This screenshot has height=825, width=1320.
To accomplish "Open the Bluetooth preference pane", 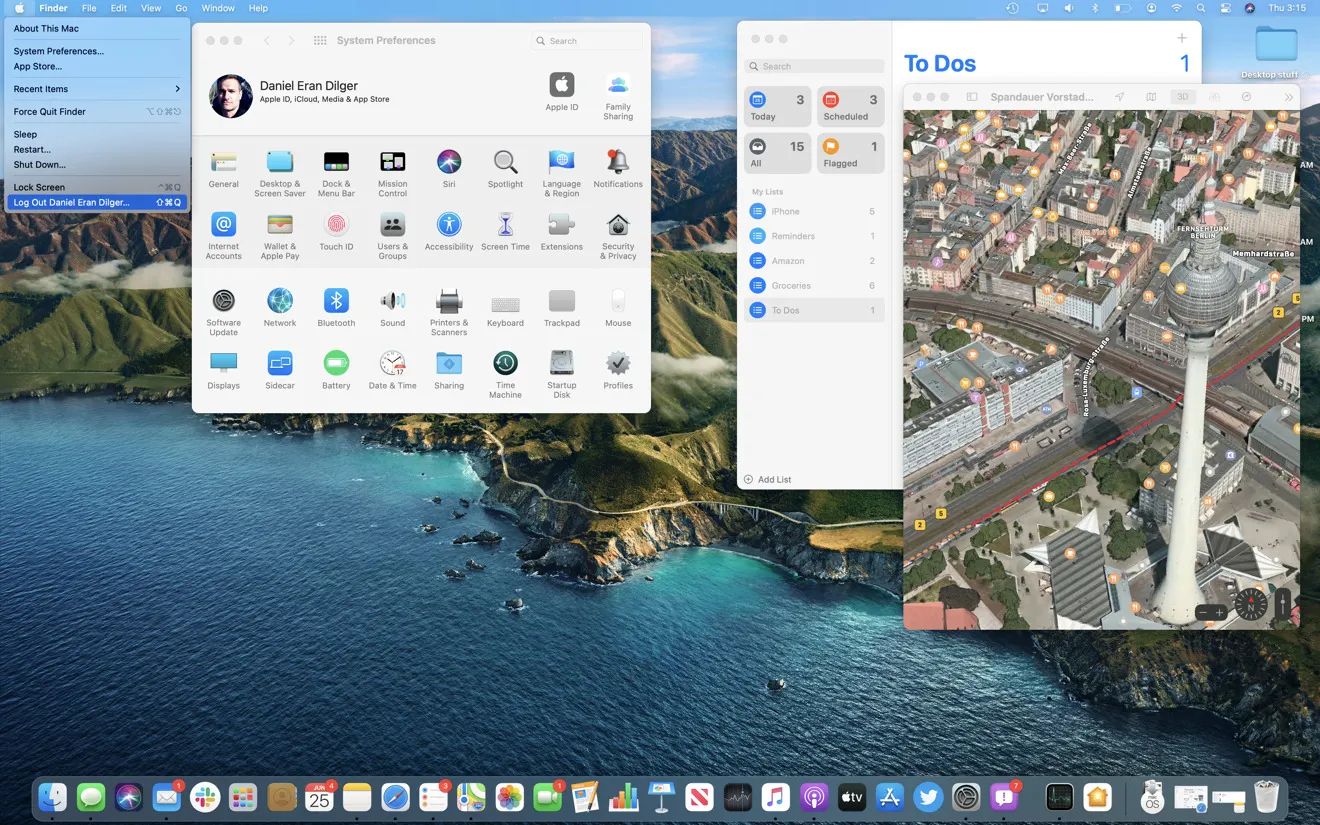I will [x=336, y=302].
